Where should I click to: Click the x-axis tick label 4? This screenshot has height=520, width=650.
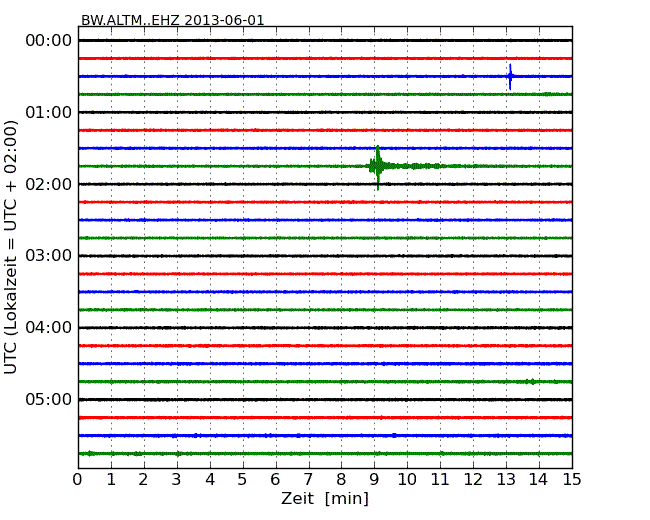(210, 480)
